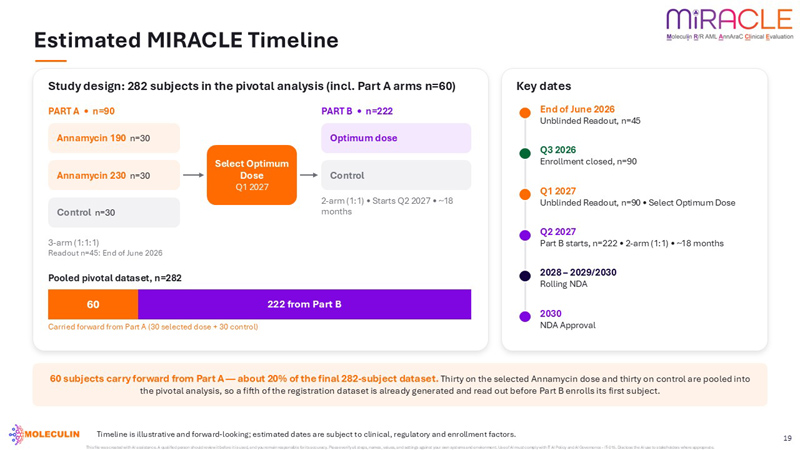Click the Optimum dose box in Part B
Viewport: 800px width, 450px height.
pos(396,138)
